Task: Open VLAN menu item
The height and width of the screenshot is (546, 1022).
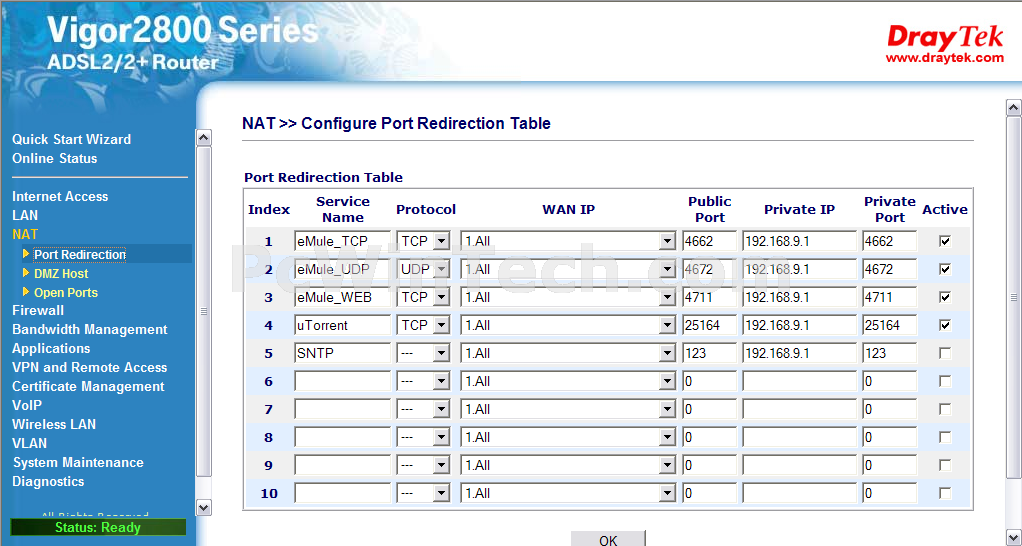Action: 29,443
